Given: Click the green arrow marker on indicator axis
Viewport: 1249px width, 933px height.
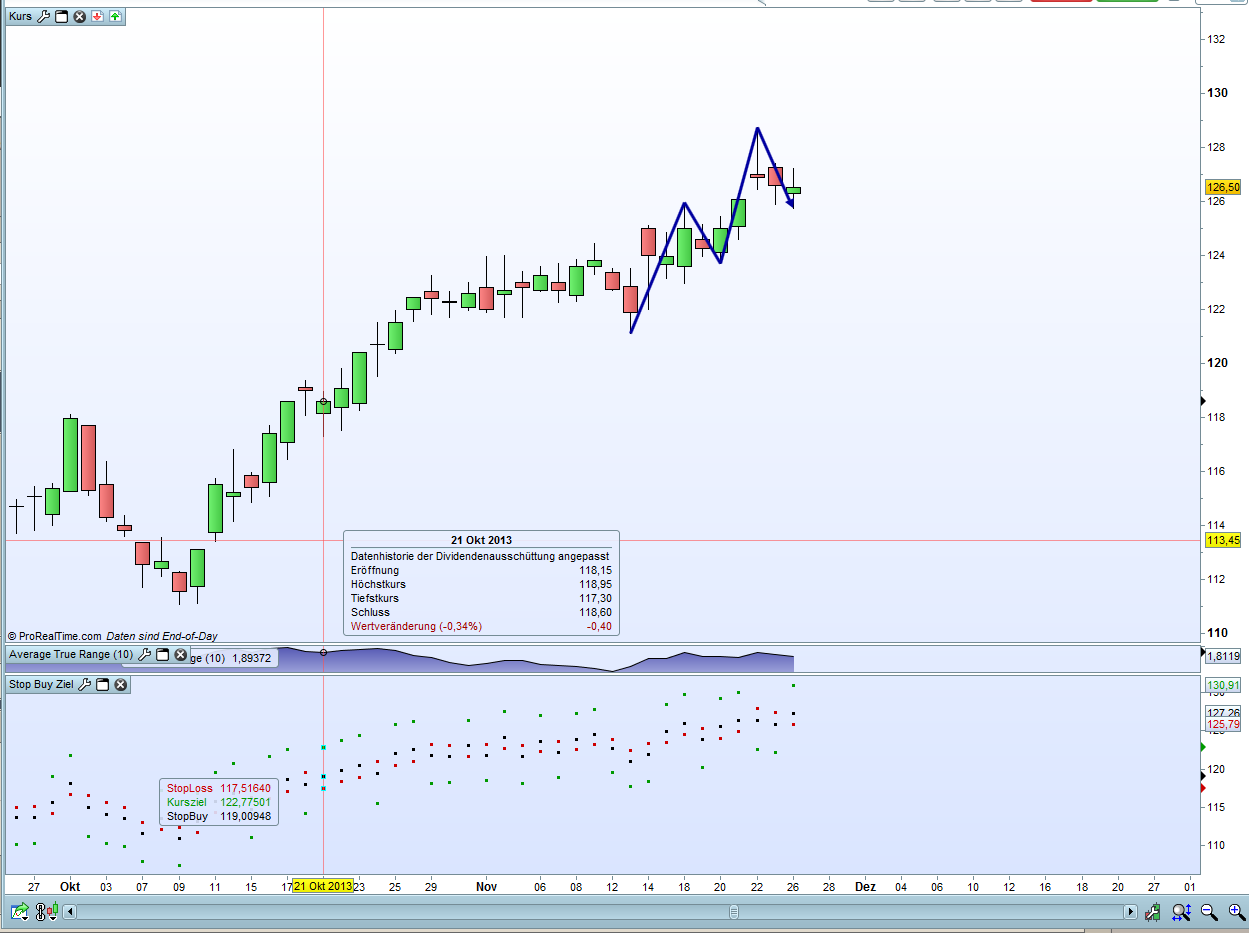Looking at the screenshot, I should tap(1203, 747).
